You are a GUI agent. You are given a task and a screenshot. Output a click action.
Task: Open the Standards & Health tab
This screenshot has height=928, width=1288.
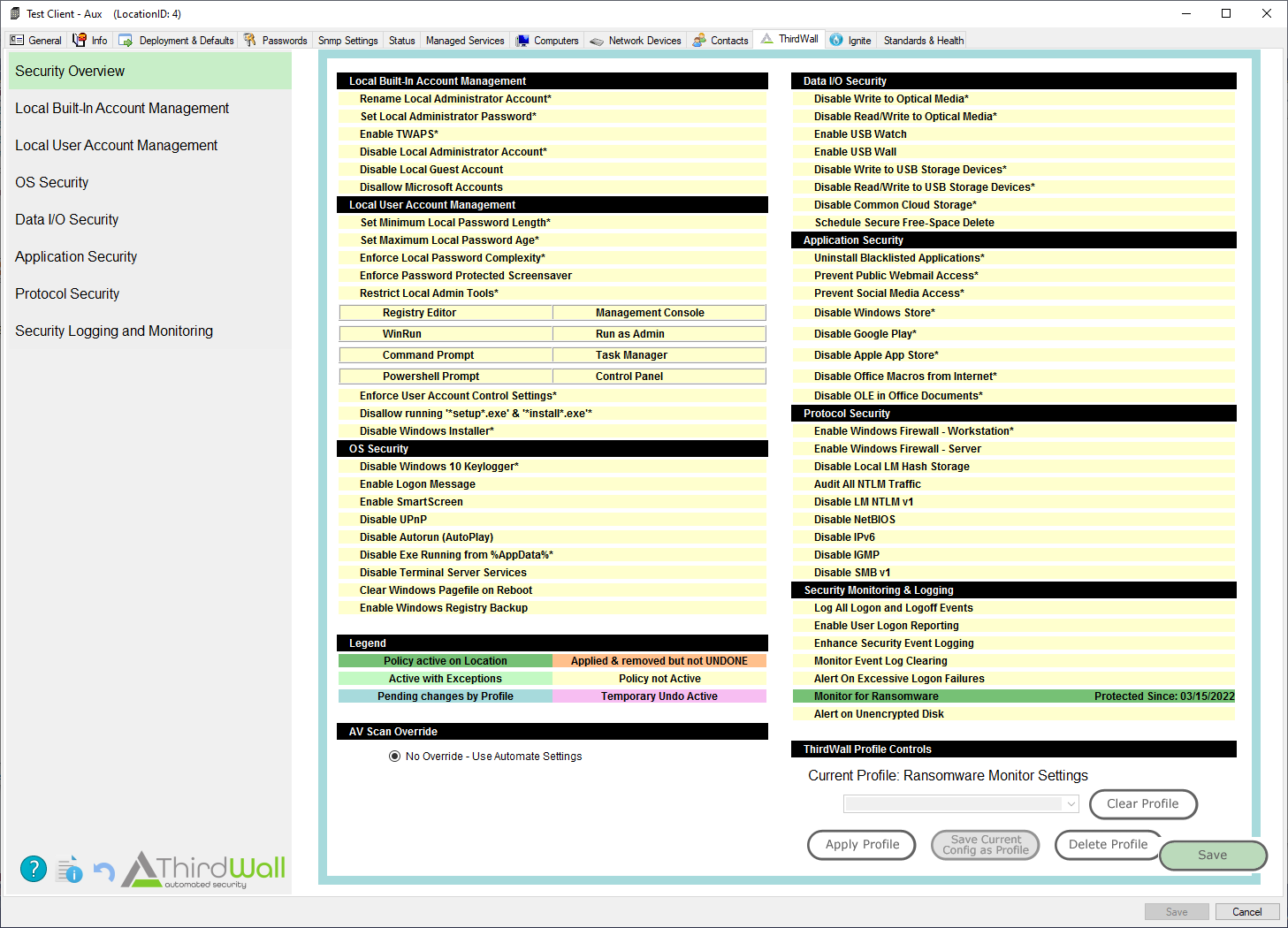coord(924,41)
